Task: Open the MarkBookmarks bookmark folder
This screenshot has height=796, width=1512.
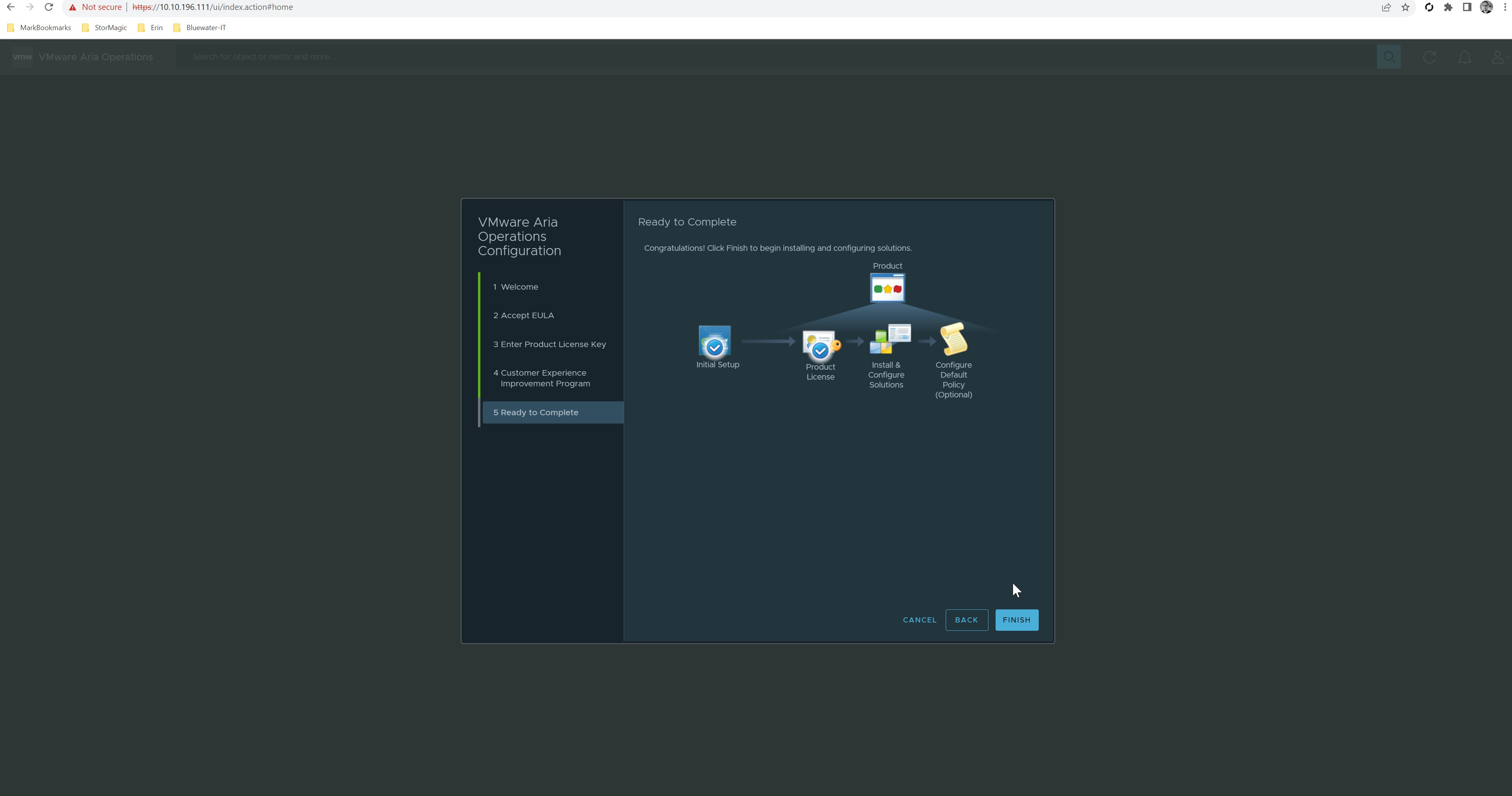Action: [x=39, y=28]
